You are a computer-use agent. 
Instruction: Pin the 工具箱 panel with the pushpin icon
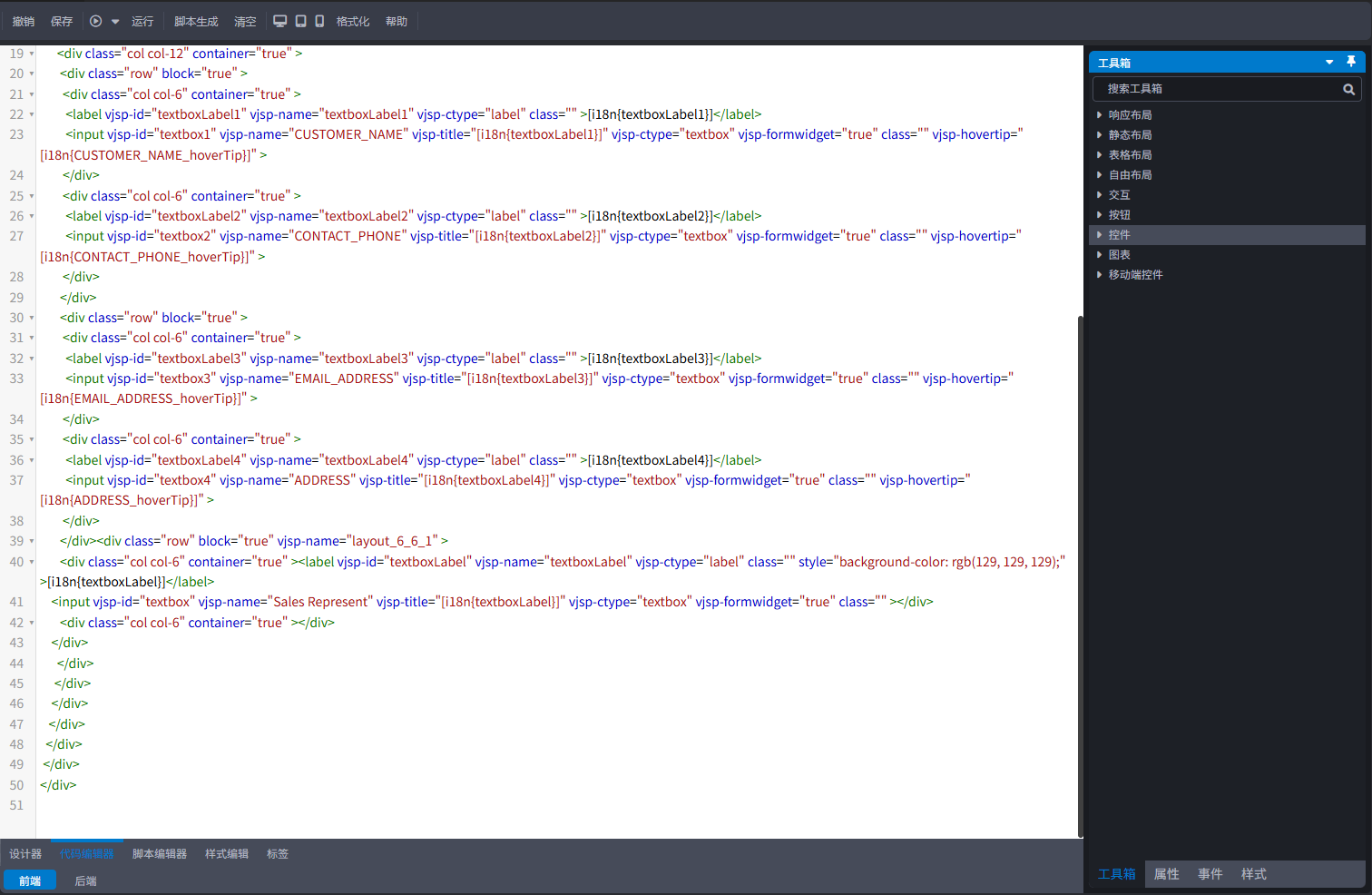pyautogui.click(x=1351, y=62)
